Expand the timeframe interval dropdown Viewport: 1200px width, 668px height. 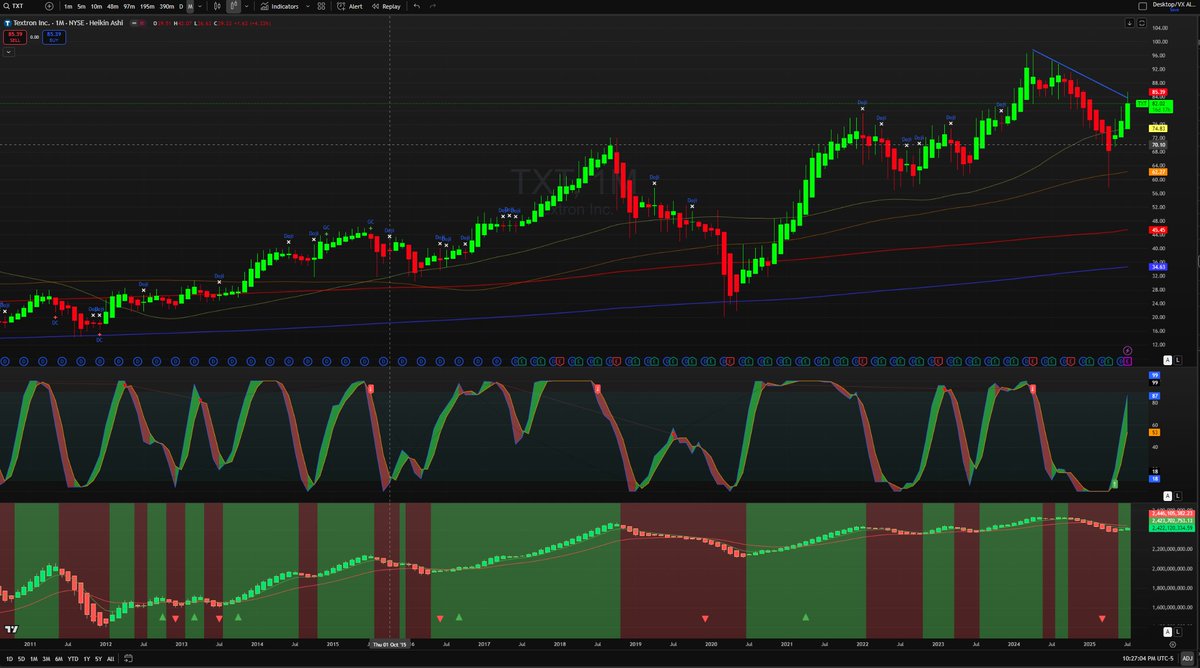pos(200,6)
